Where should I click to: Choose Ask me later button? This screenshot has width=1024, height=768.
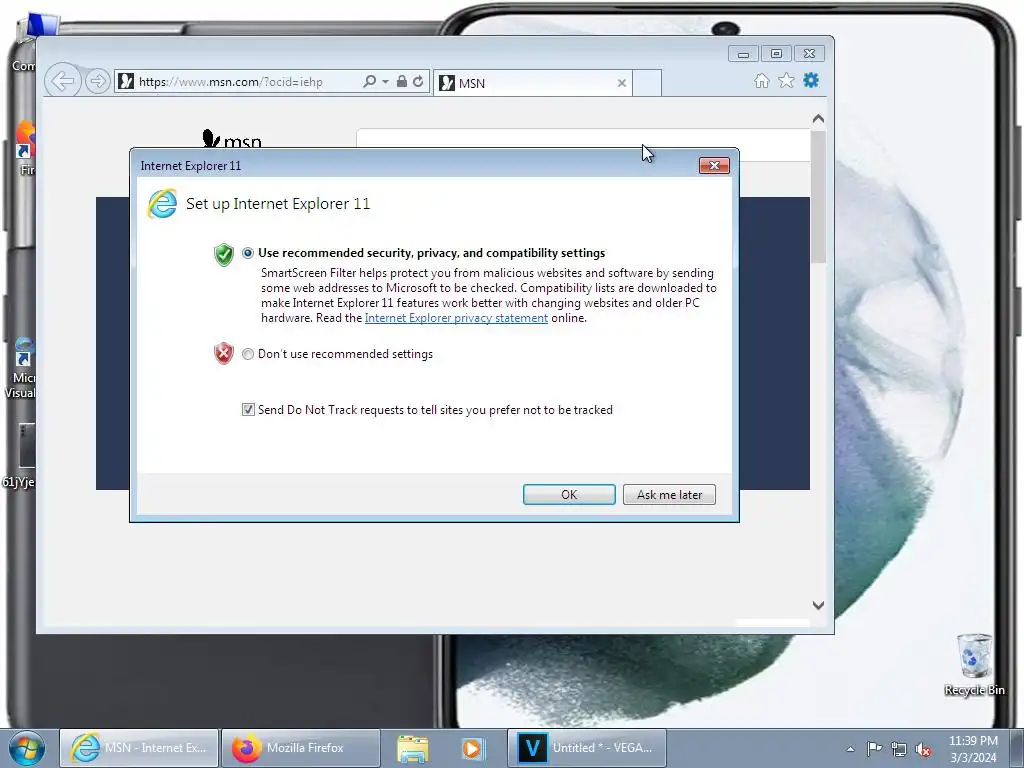(669, 494)
